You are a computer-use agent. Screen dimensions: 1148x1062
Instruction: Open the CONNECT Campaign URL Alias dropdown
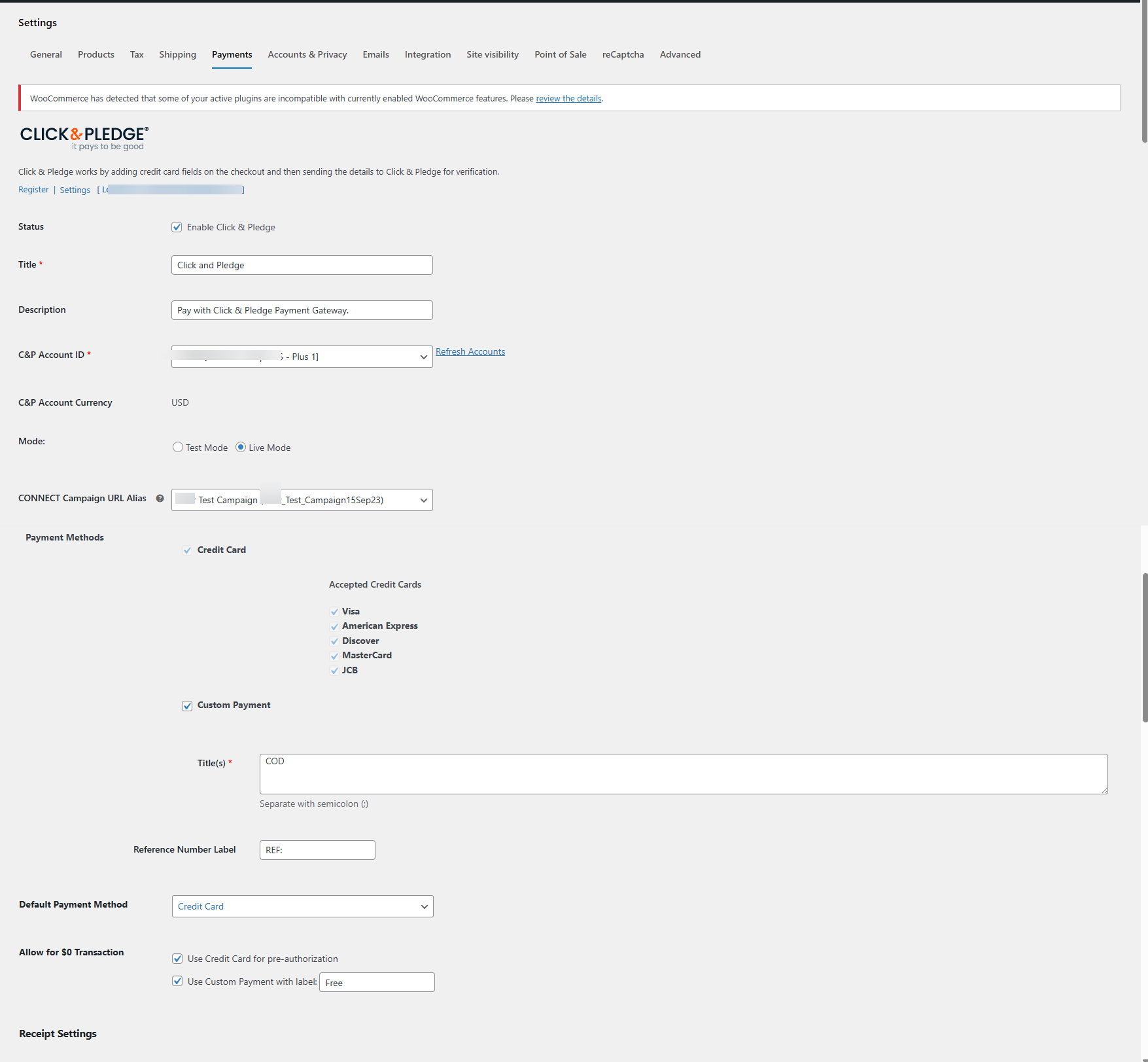[x=302, y=500]
